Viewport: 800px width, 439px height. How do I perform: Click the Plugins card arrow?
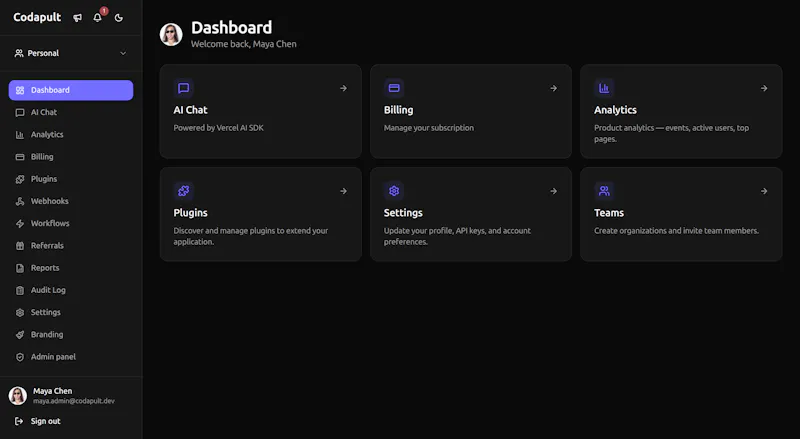(343, 191)
